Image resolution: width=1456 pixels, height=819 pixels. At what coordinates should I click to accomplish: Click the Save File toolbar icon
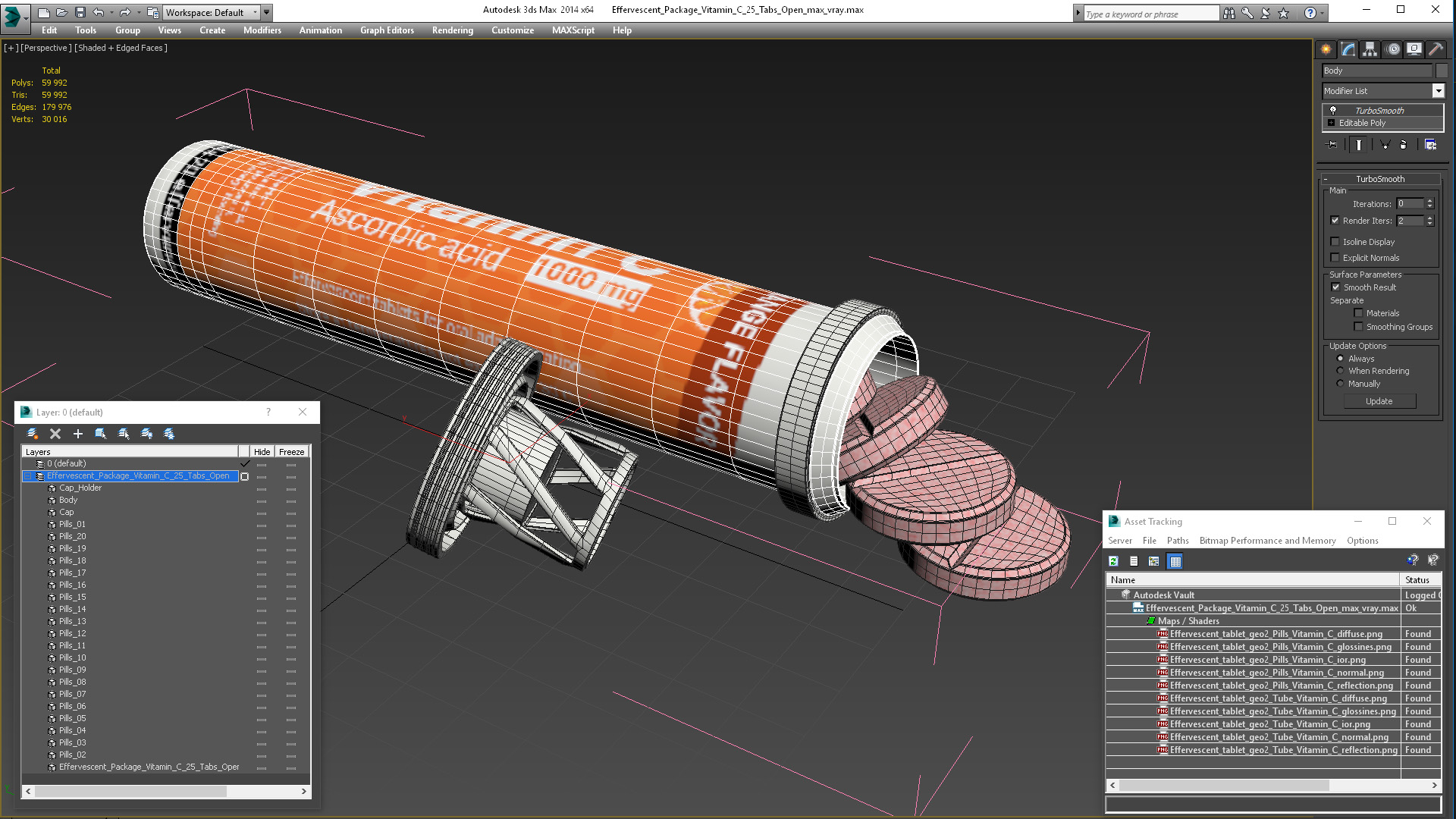pos(80,12)
